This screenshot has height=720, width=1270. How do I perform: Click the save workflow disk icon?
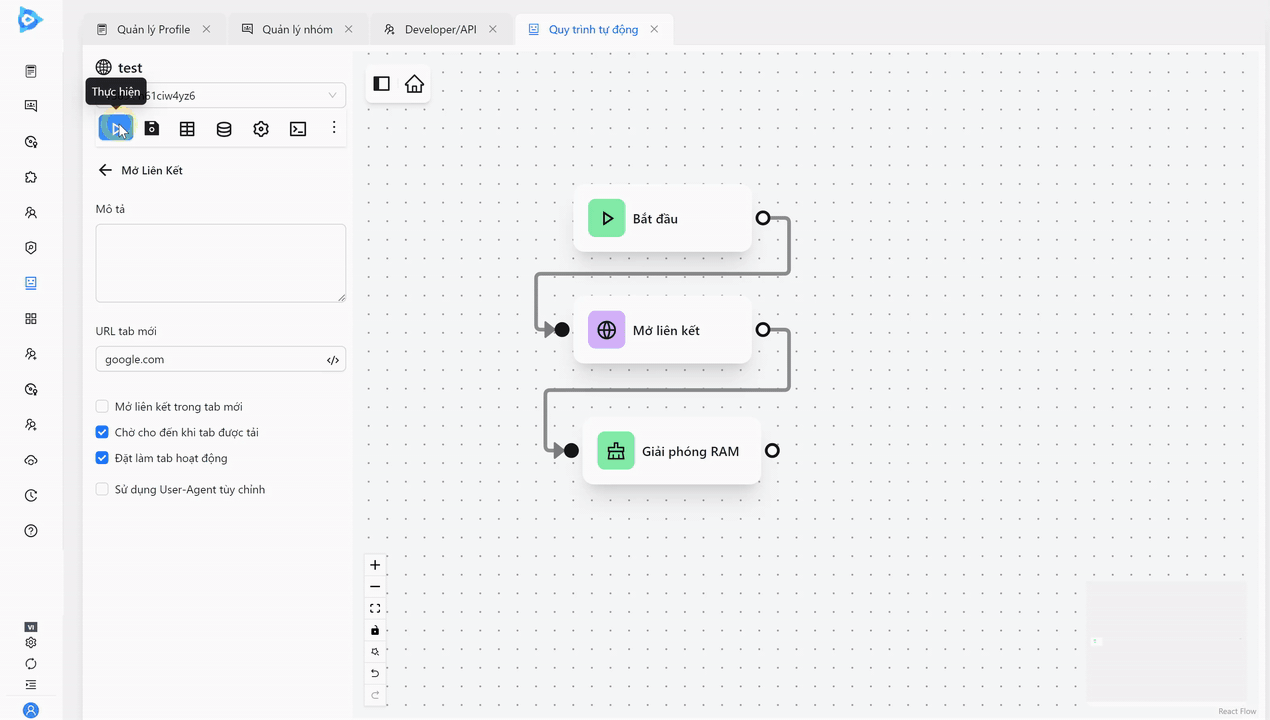[x=152, y=128]
